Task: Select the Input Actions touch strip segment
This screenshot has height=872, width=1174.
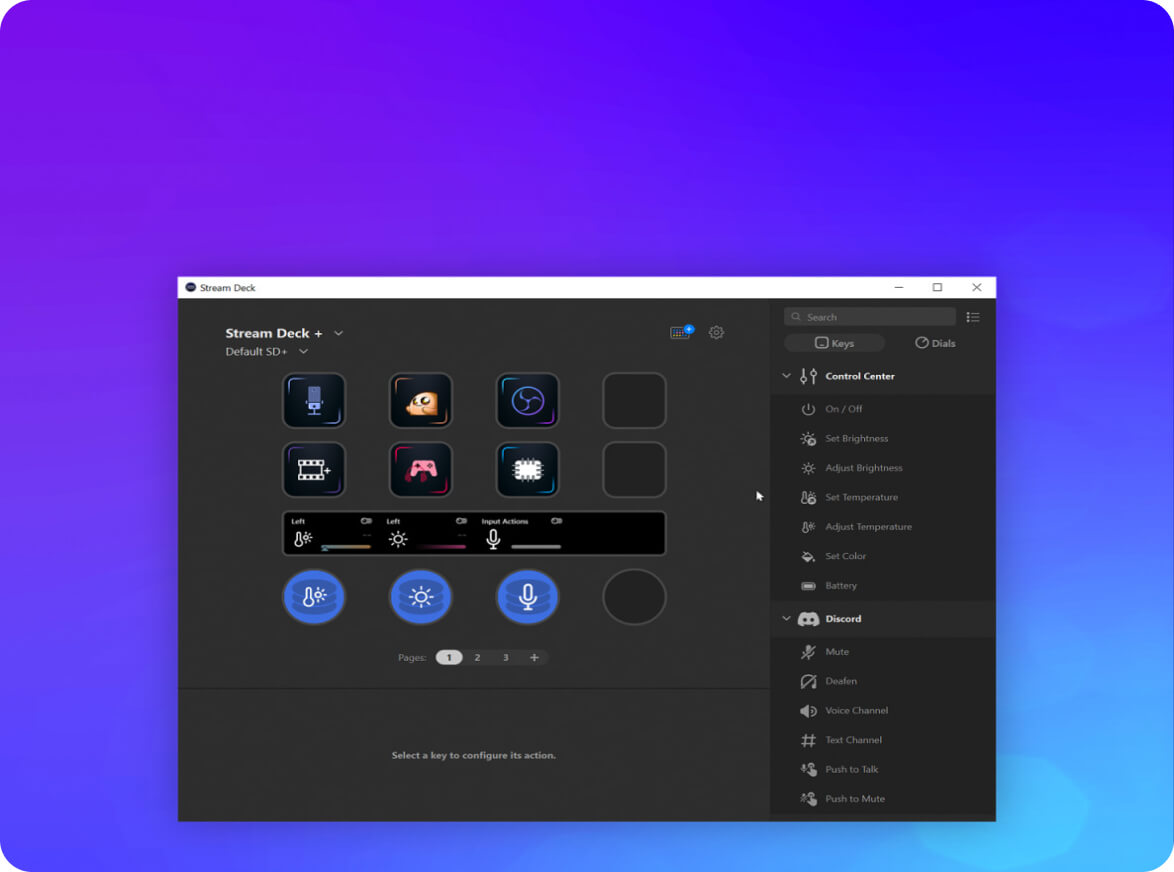Action: point(521,534)
